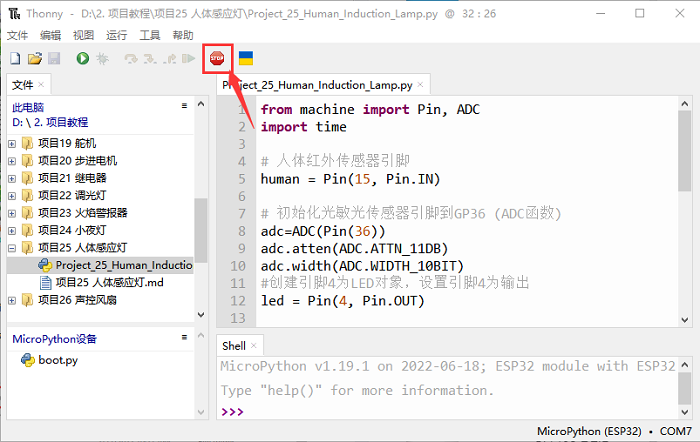Click the Step over debug icon

(130, 59)
